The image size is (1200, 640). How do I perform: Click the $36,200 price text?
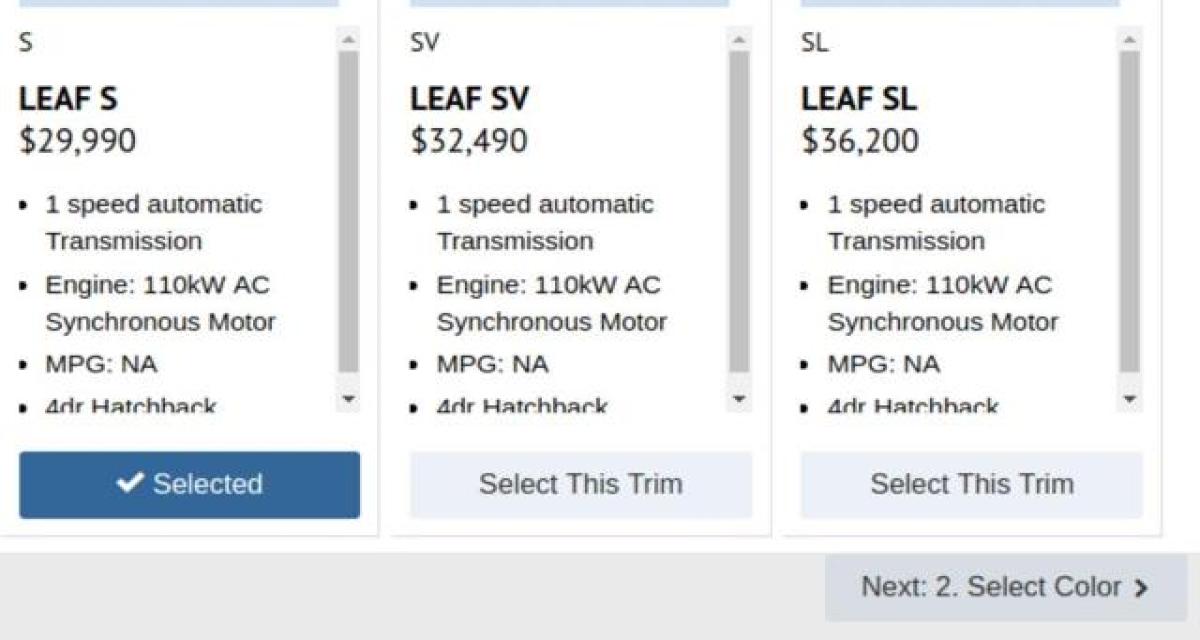pyautogui.click(x=859, y=141)
